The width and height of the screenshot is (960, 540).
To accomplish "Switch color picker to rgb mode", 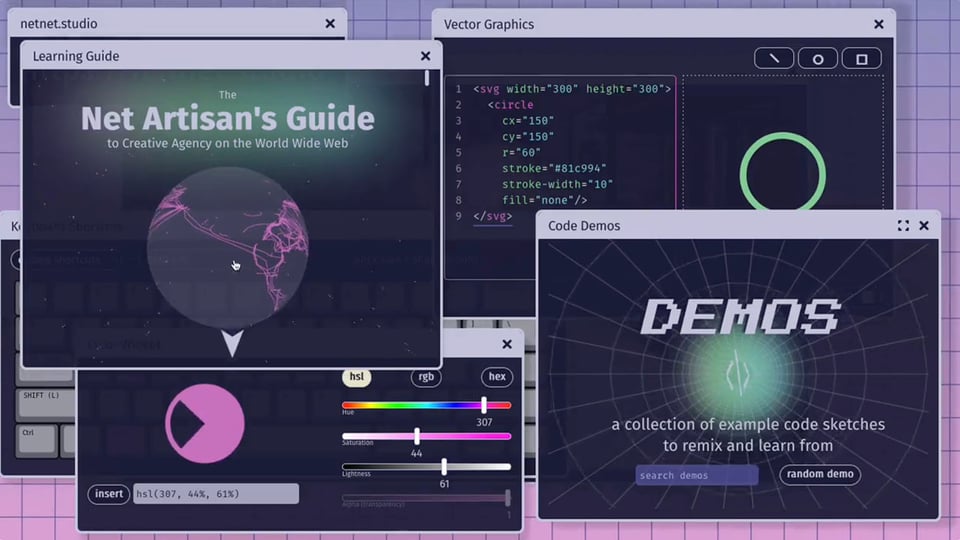I will [x=426, y=377].
